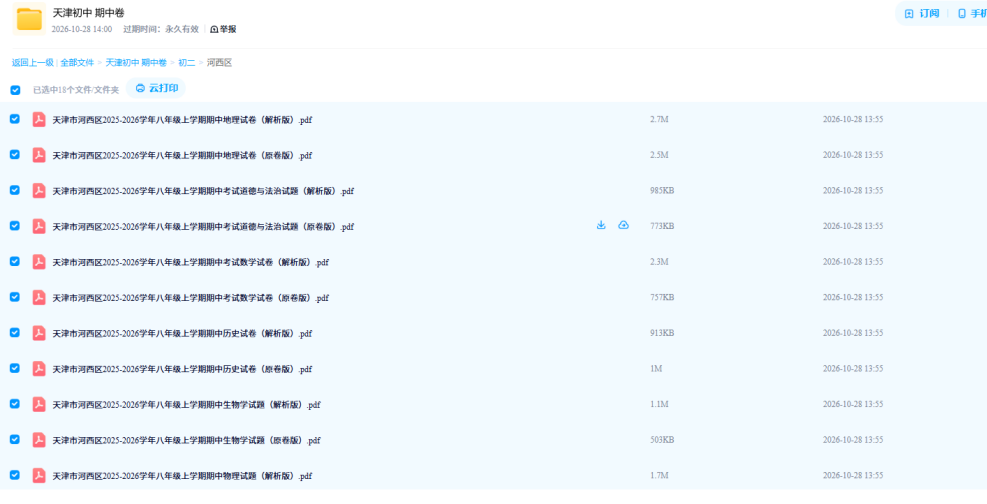This screenshot has width=987, height=504.
Task: Open 天津初中 期中卷 breadcrumb link
Action: 136,62
